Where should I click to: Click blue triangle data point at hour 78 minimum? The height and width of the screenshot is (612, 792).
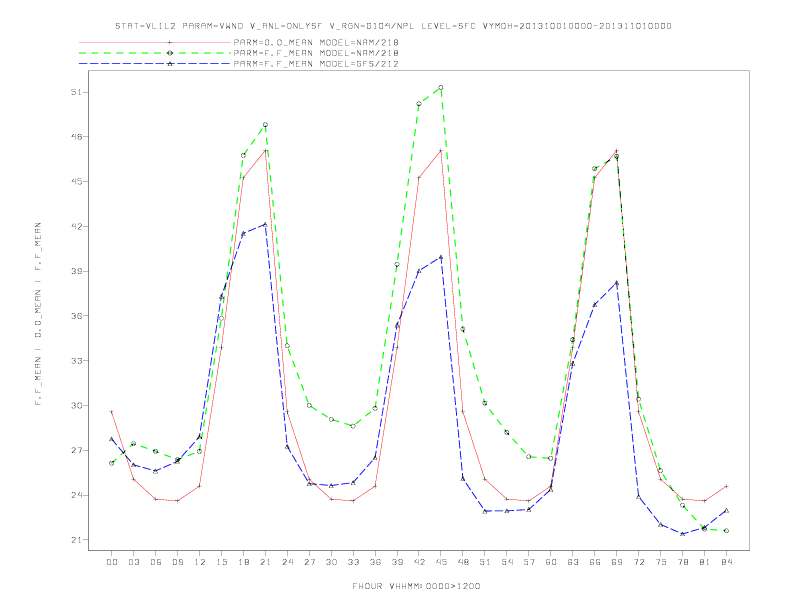(682, 534)
